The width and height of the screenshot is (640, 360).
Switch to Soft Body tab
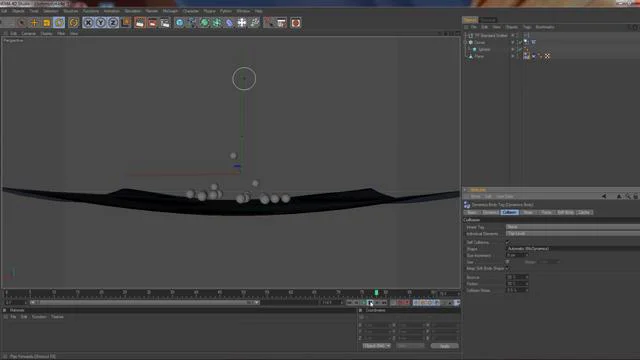click(566, 213)
